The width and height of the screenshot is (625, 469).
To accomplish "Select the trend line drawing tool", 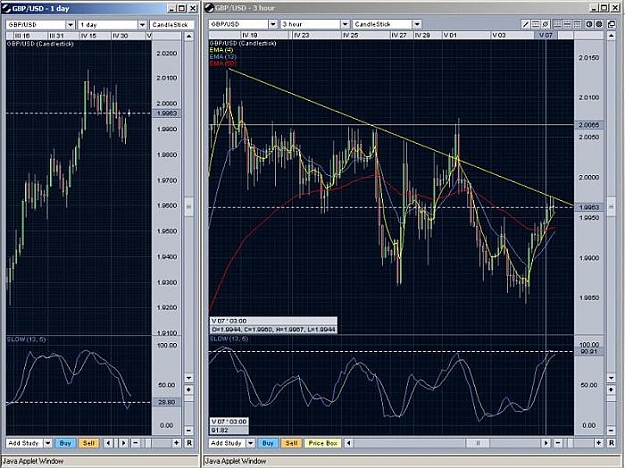I will [526, 25].
